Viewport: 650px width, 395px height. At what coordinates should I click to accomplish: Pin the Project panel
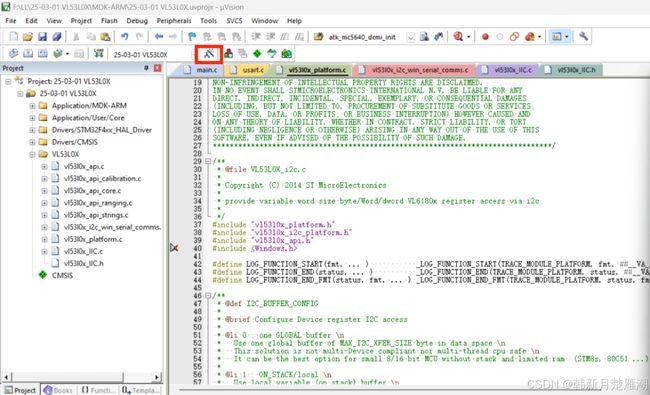pyautogui.click(x=146, y=68)
